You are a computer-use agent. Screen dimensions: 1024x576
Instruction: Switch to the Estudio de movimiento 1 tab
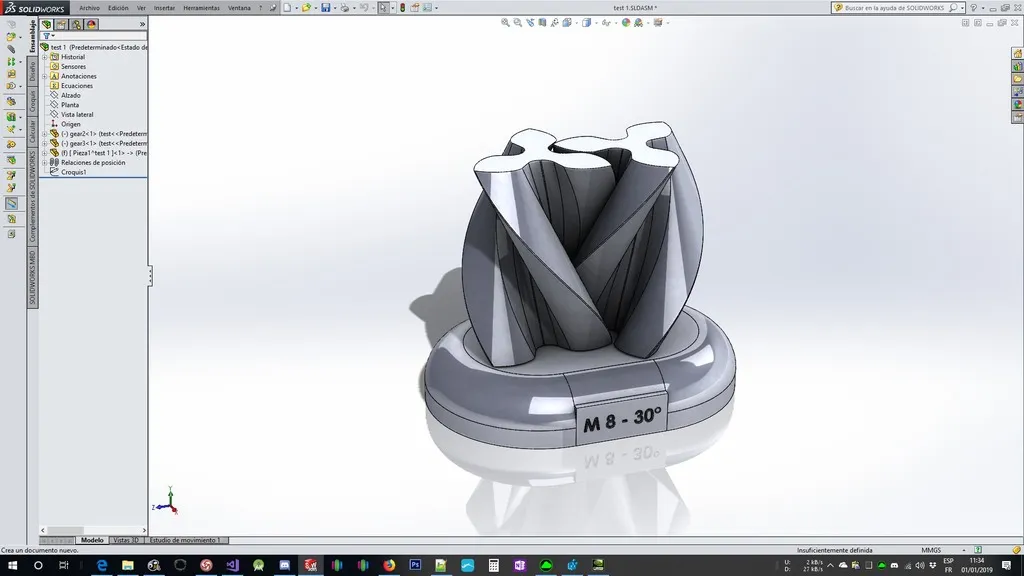coord(184,540)
